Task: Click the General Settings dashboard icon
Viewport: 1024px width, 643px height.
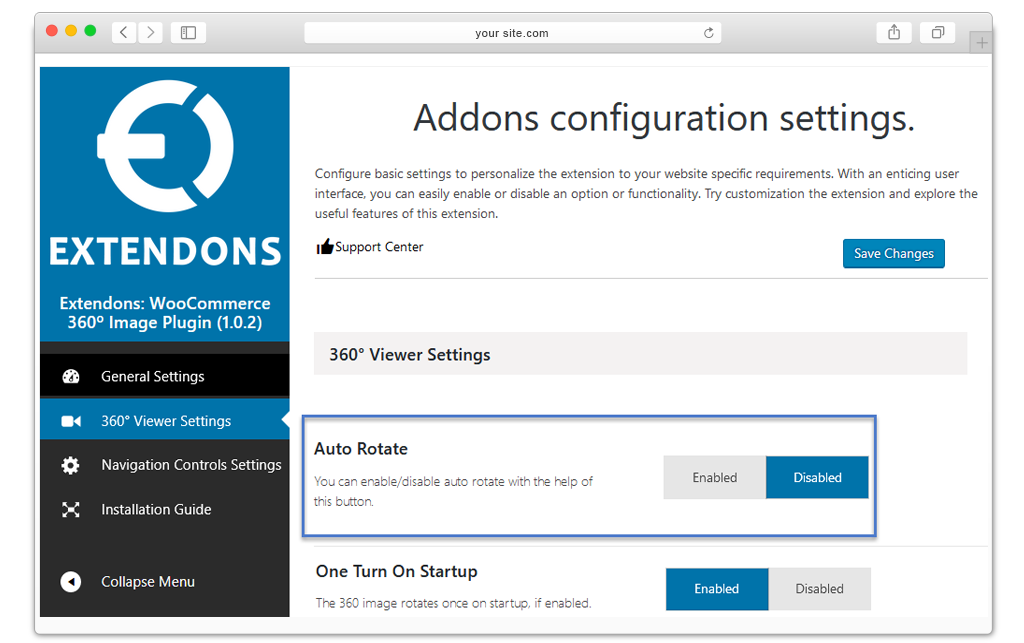Action: coord(71,377)
